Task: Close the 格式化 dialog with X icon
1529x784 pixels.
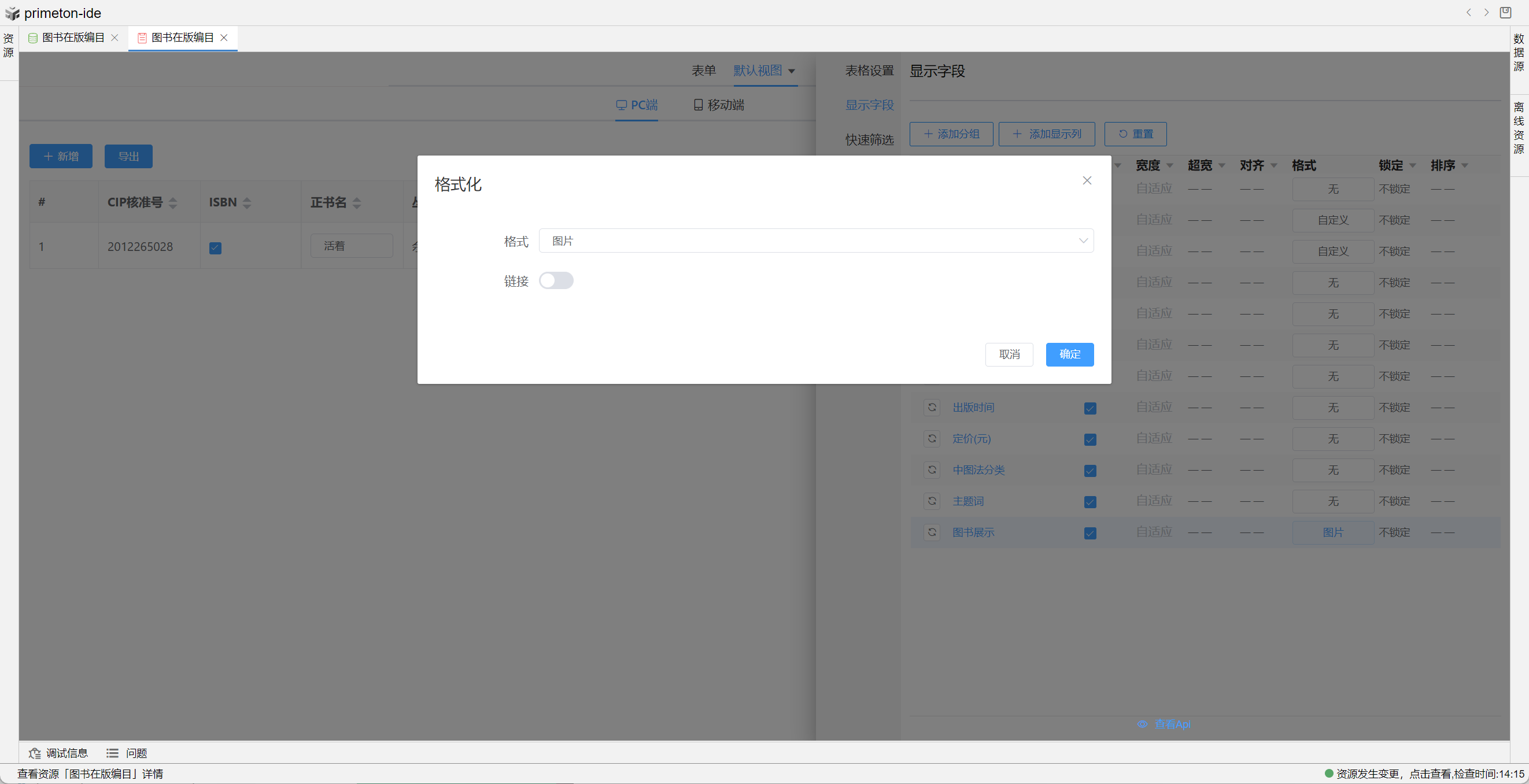Action: click(x=1087, y=180)
